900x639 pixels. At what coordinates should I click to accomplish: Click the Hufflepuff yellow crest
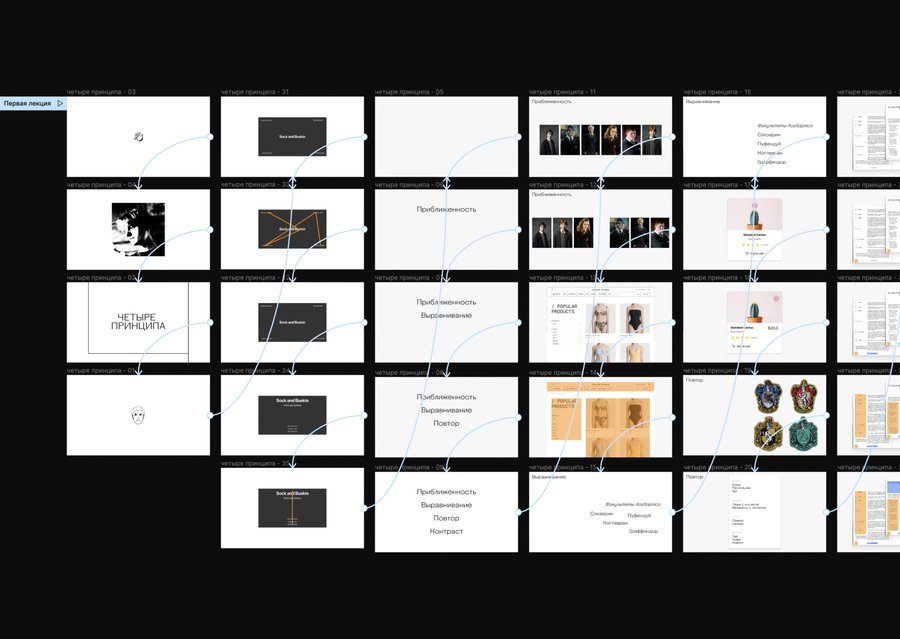[x=768, y=433]
